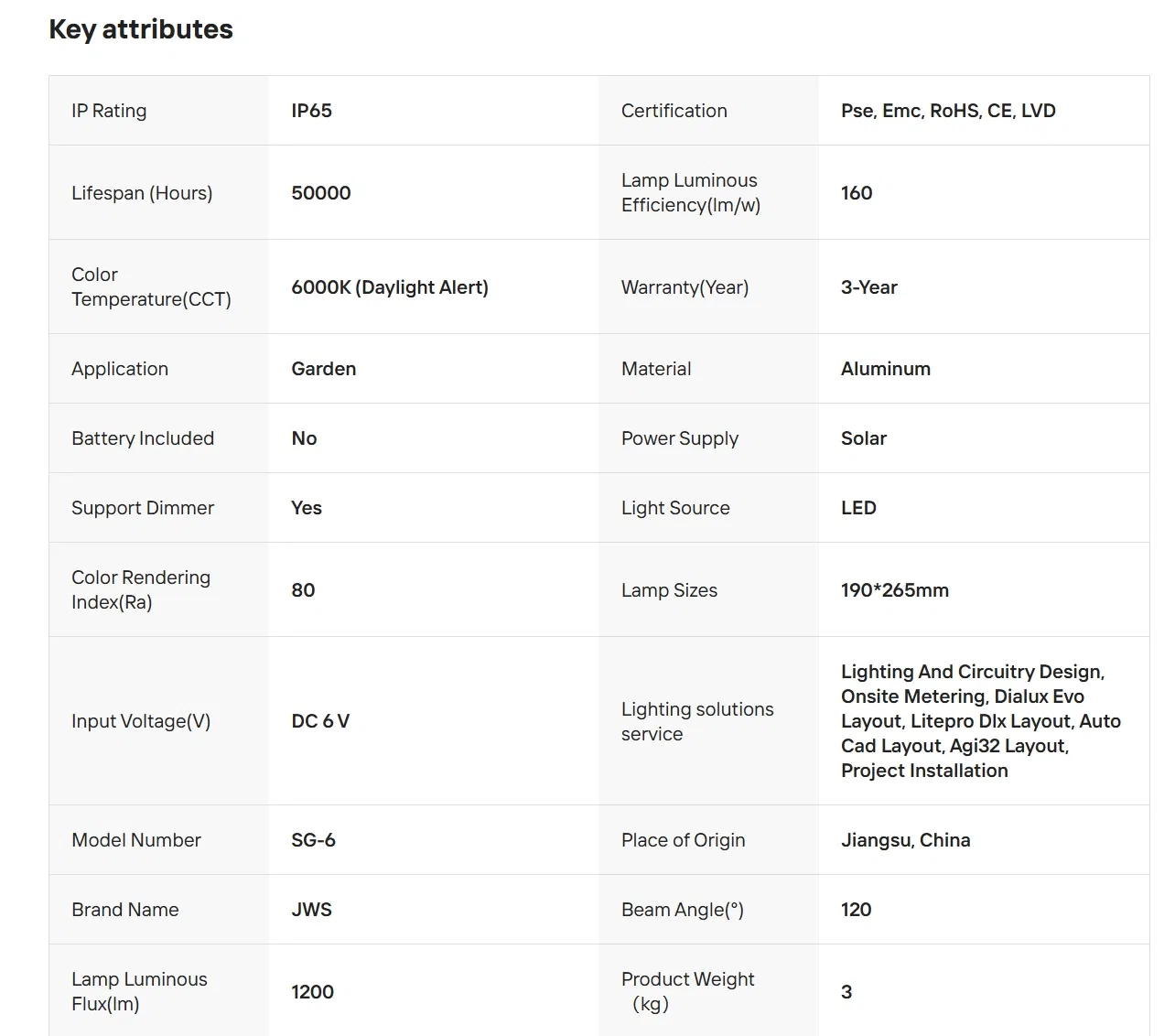Click the JWS brand name value
The width and height of the screenshot is (1175, 1036).
click(x=311, y=910)
